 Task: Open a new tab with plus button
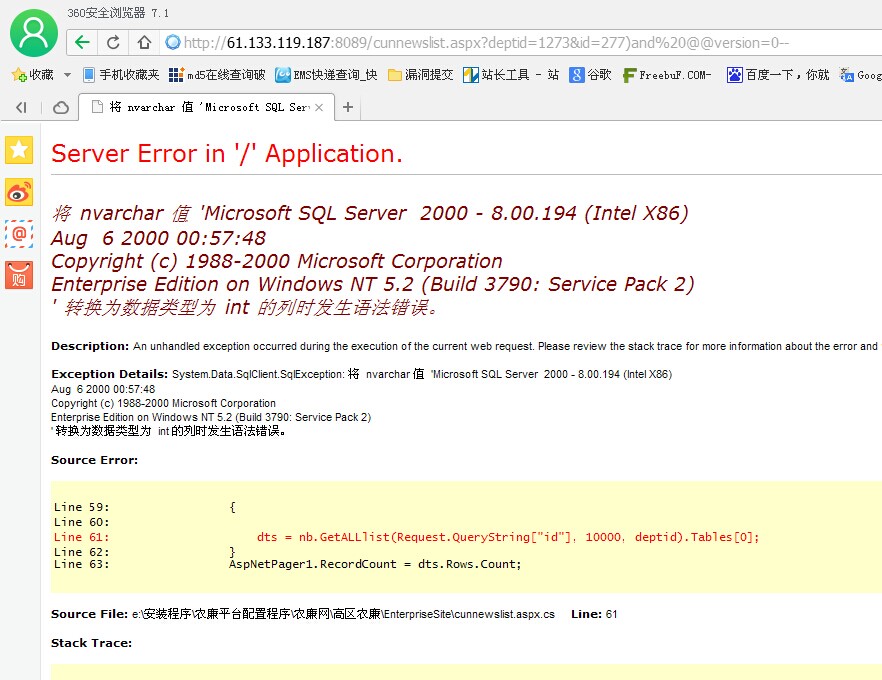(x=348, y=107)
